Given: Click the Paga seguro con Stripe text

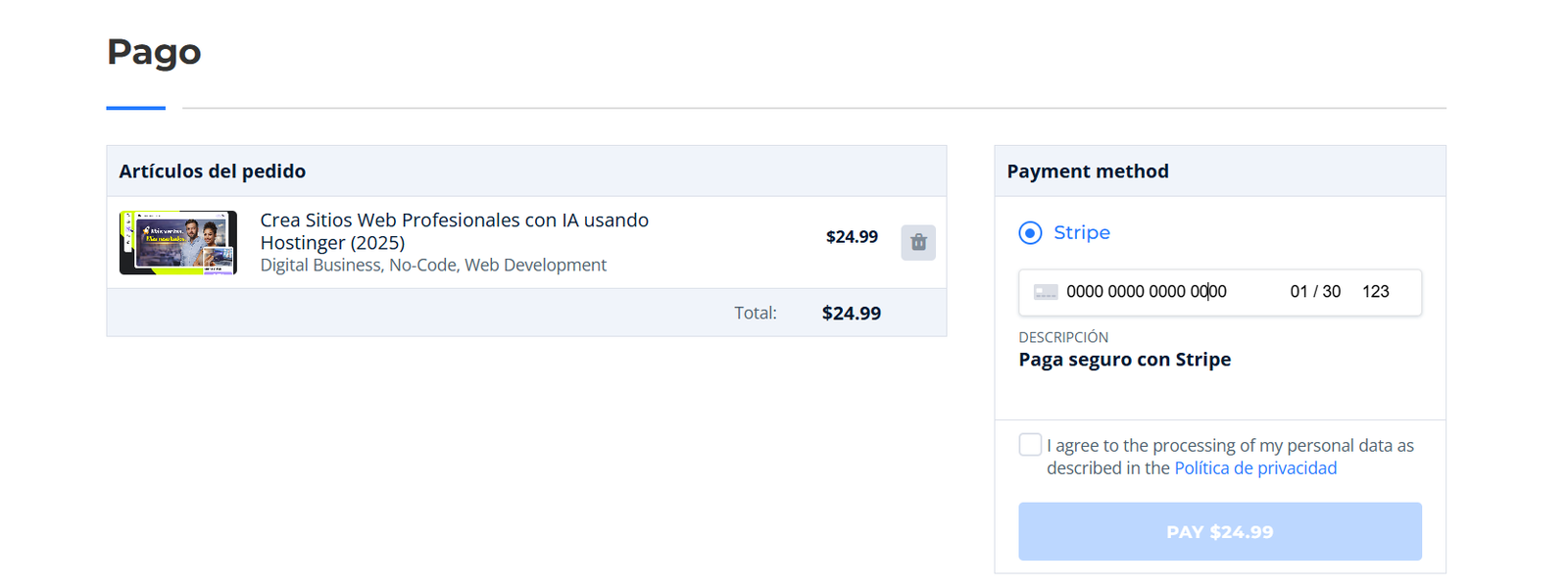Looking at the screenshot, I should click(1124, 360).
